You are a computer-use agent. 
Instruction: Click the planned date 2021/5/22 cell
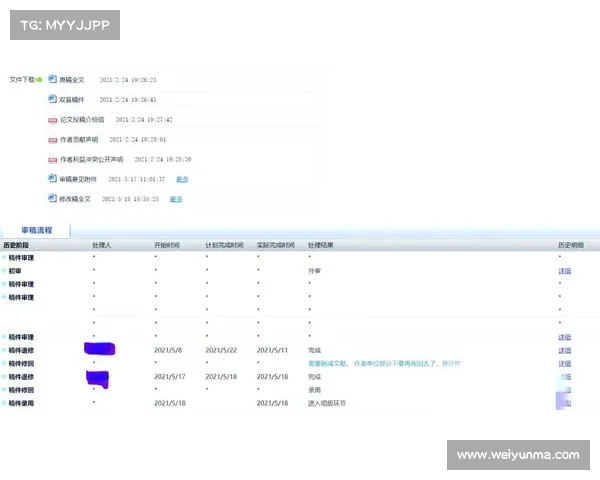221,350
